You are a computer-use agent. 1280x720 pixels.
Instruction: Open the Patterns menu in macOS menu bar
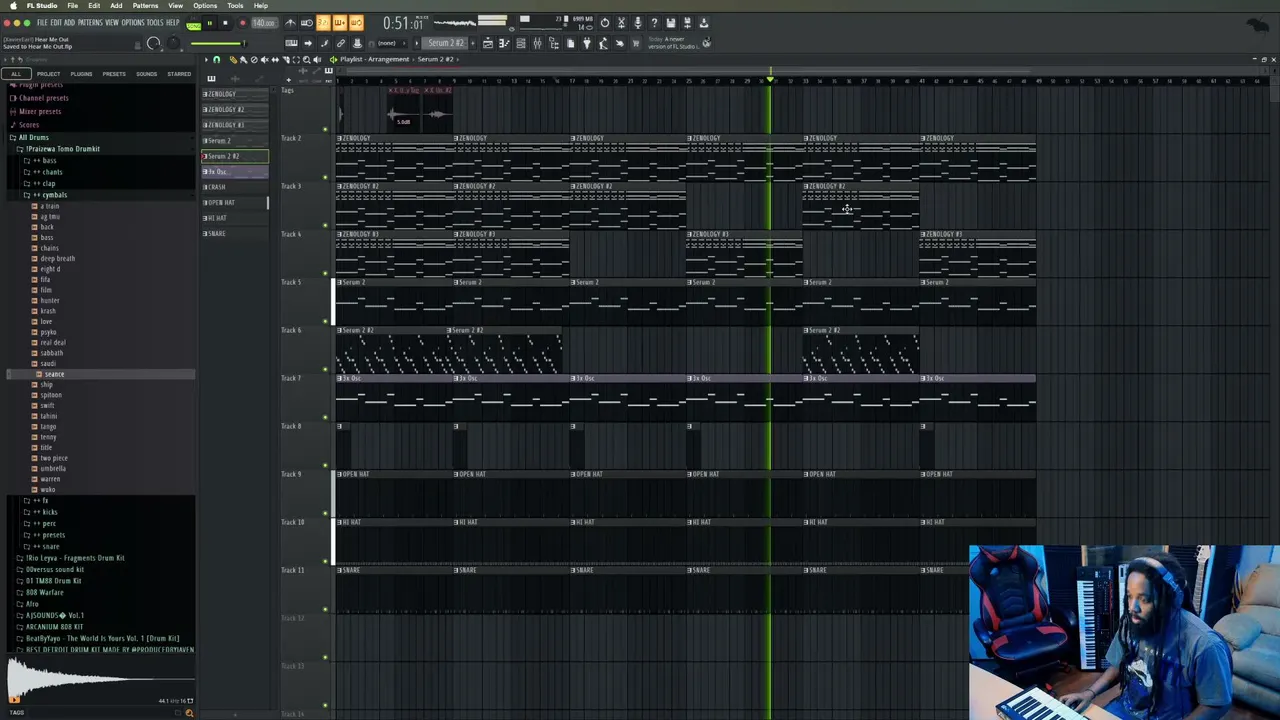[x=145, y=6]
